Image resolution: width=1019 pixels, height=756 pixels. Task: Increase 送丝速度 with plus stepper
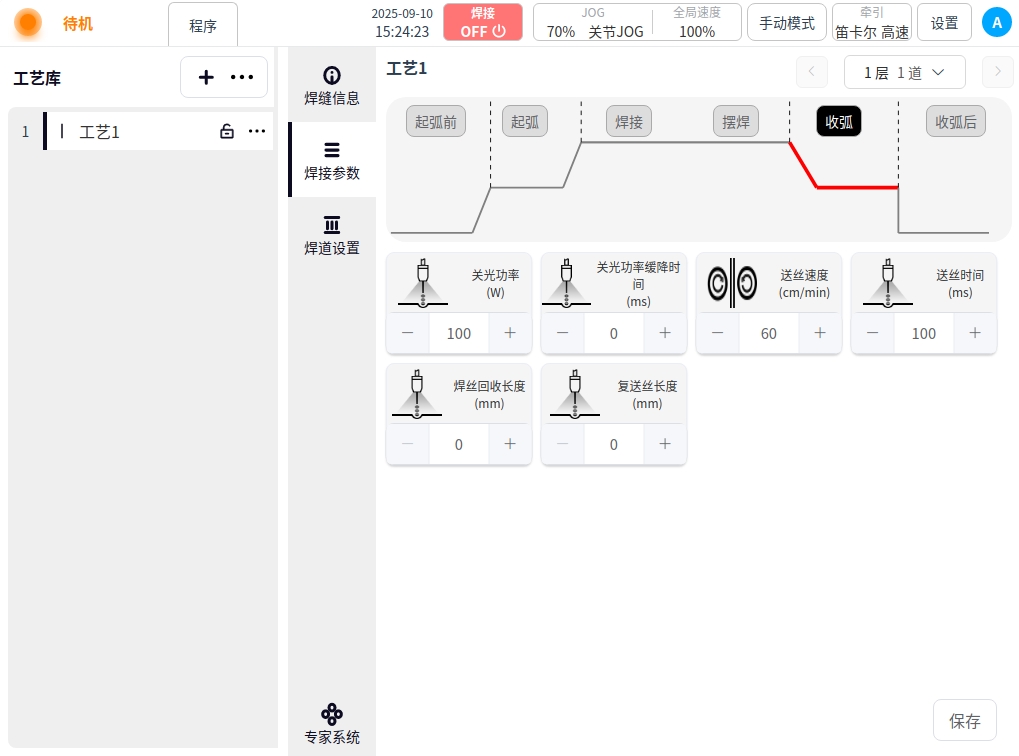(x=820, y=333)
